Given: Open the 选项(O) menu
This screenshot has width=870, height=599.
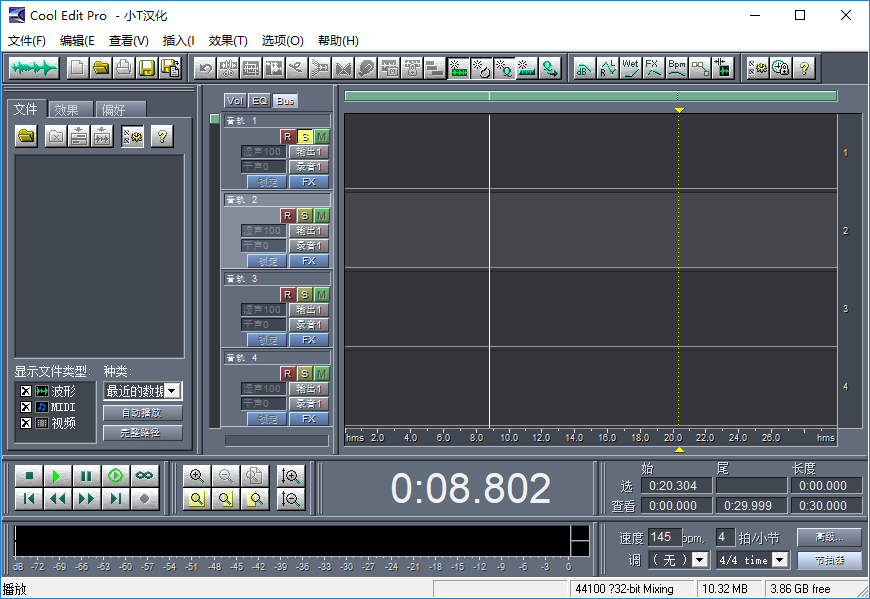Looking at the screenshot, I should point(282,40).
